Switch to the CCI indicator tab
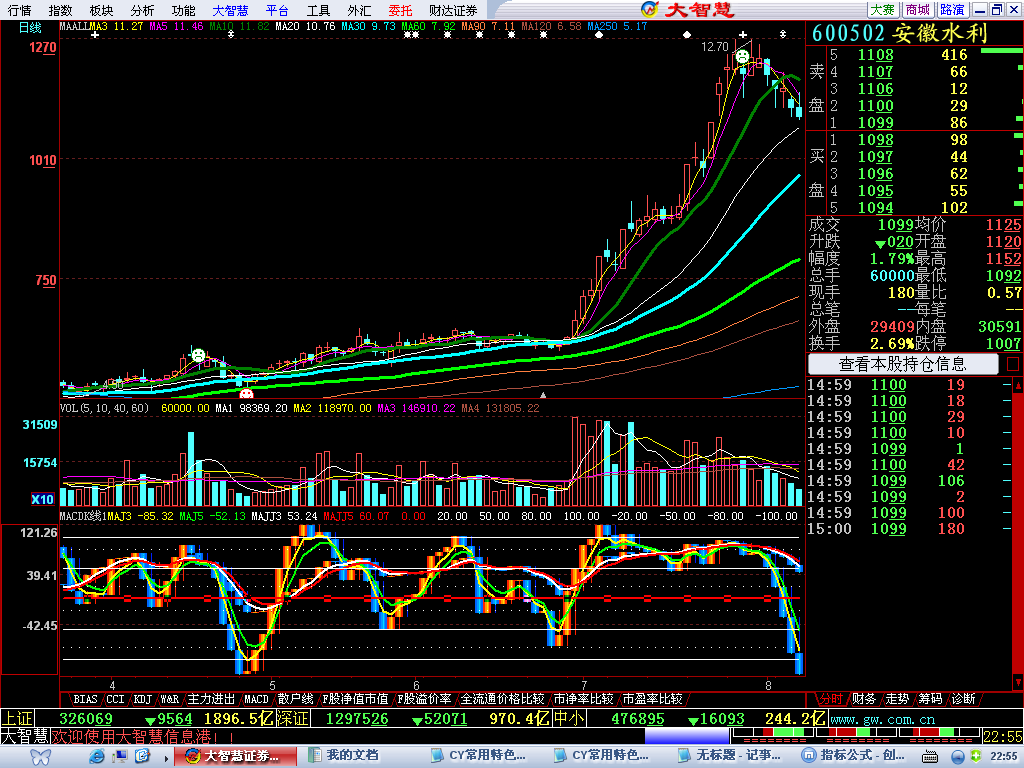This screenshot has width=1024, height=768. (115, 699)
